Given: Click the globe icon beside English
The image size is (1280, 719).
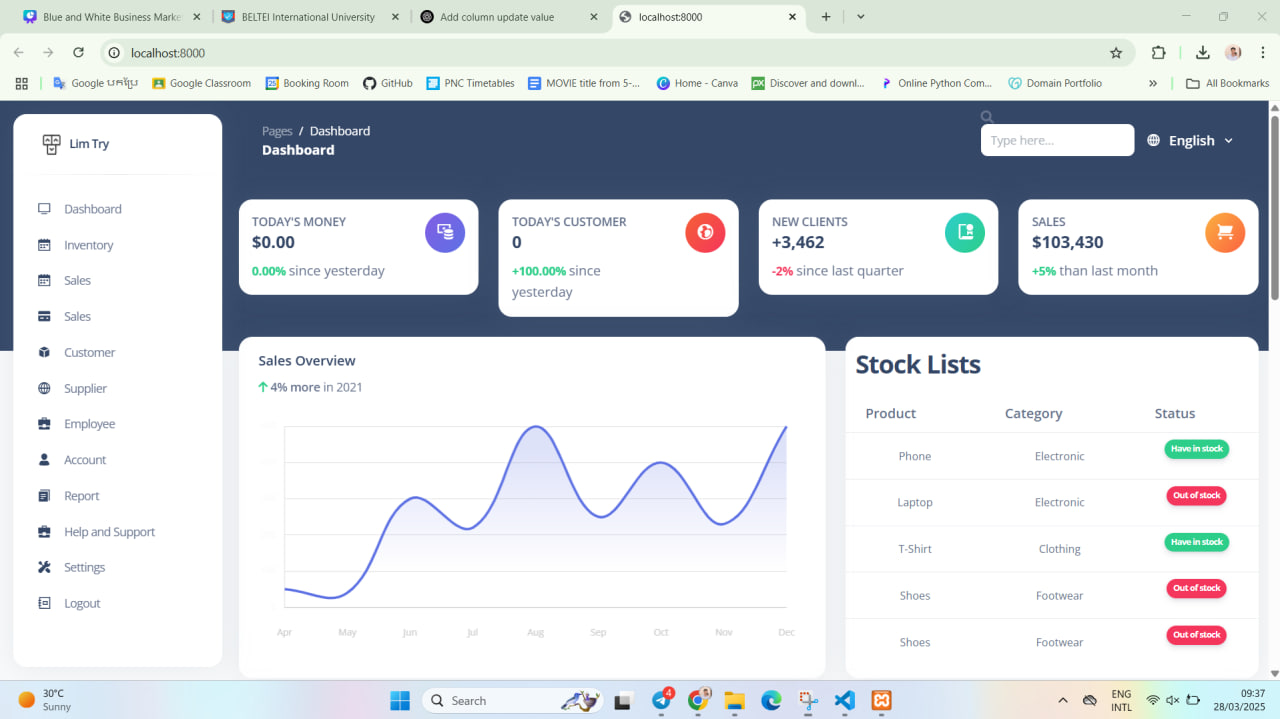Looking at the screenshot, I should click(1154, 141).
